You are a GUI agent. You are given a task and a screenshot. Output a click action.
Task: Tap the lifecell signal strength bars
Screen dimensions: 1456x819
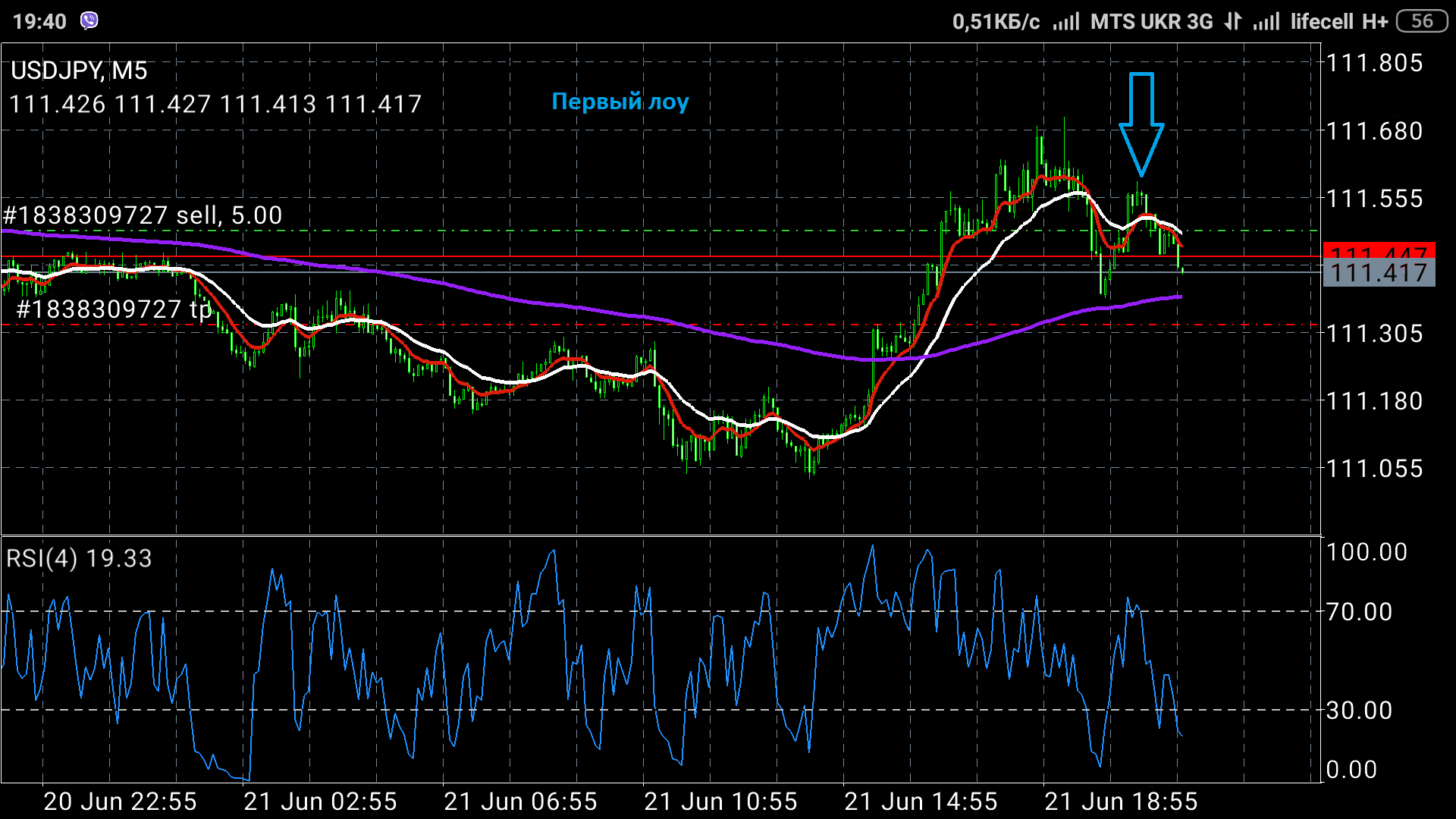[1266, 21]
